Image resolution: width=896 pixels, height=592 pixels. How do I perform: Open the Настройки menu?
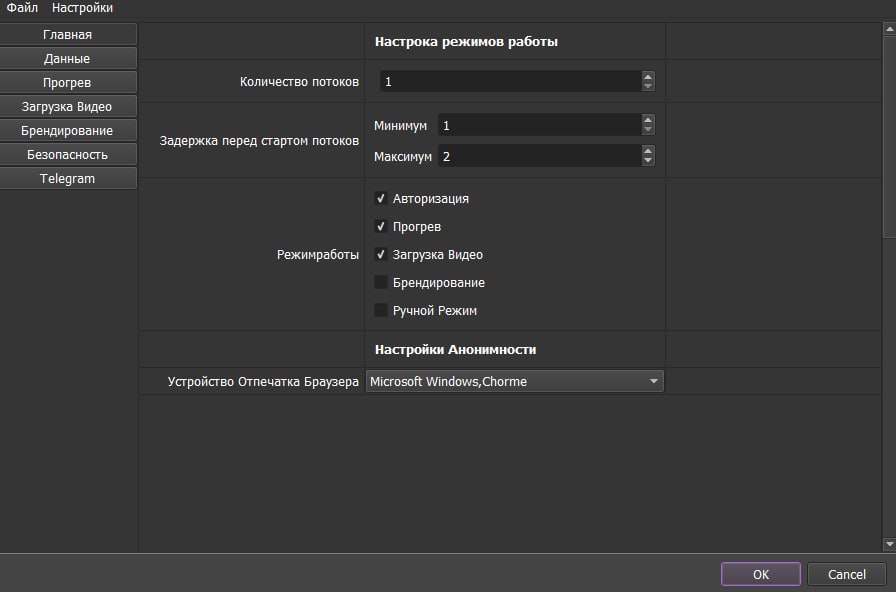pyautogui.click(x=82, y=8)
